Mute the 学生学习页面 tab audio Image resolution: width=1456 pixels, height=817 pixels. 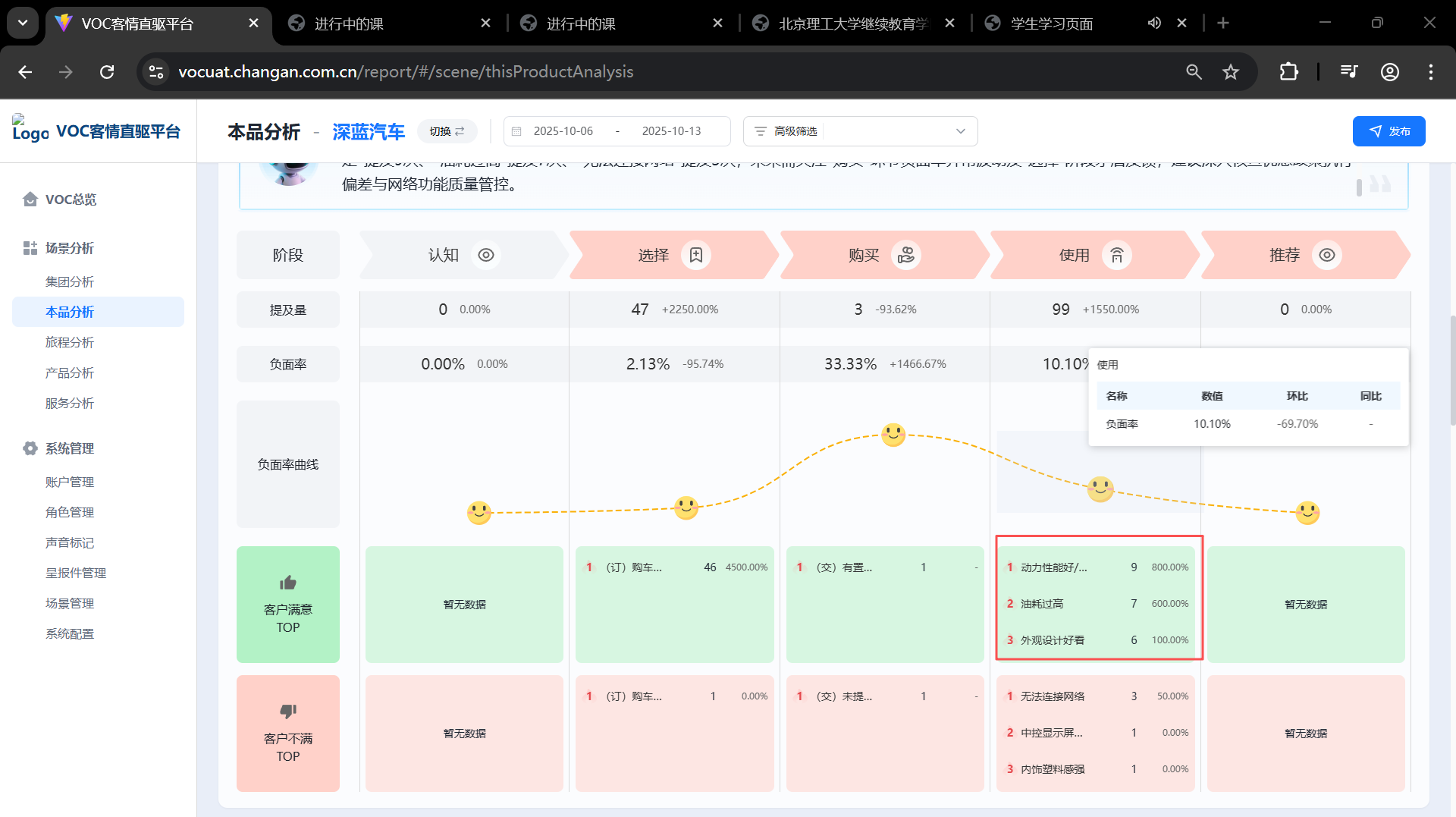[1153, 24]
